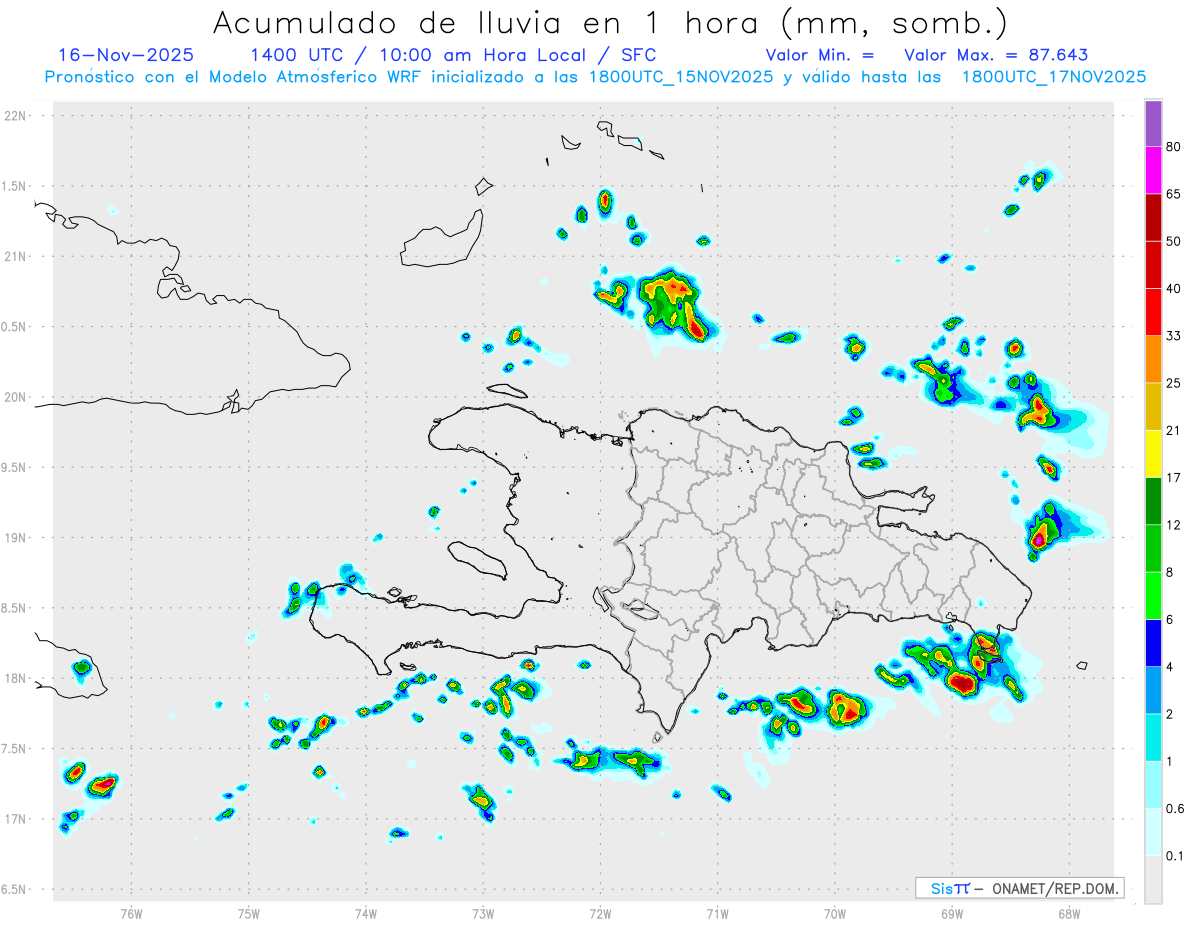The width and height of the screenshot is (1200, 927).
Task: Select the '71W' longitude label
Action: [717, 913]
